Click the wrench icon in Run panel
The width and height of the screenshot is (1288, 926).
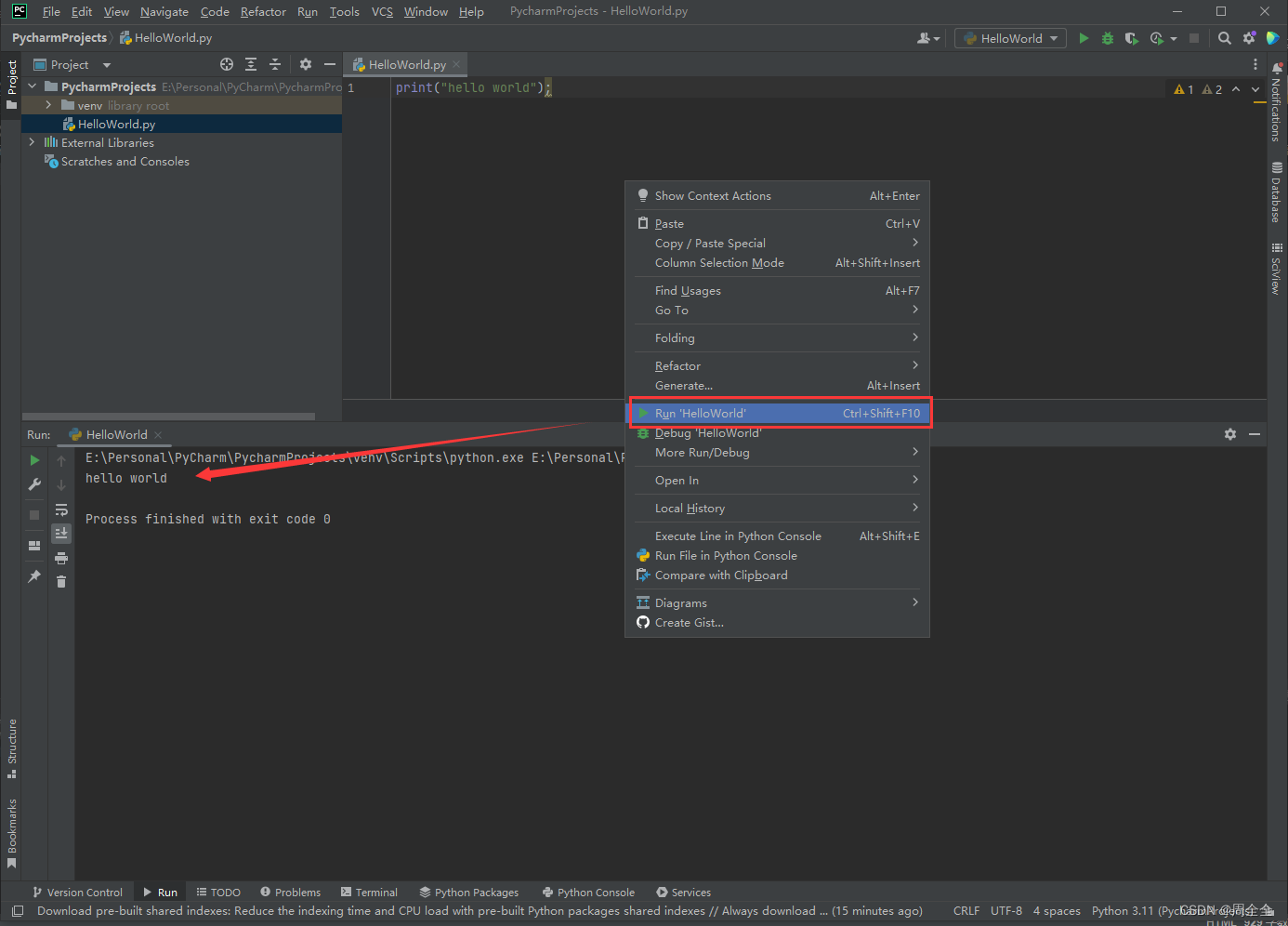tap(34, 484)
